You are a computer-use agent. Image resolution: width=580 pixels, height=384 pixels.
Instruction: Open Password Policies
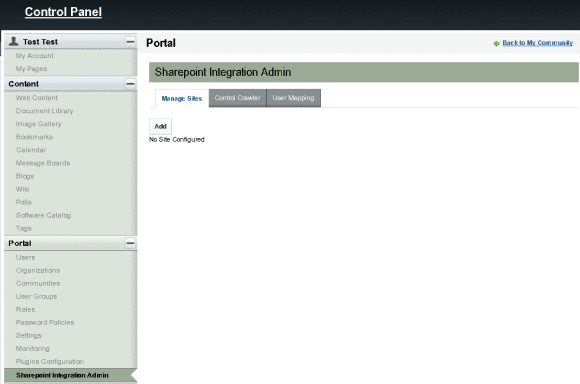(45, 323)
